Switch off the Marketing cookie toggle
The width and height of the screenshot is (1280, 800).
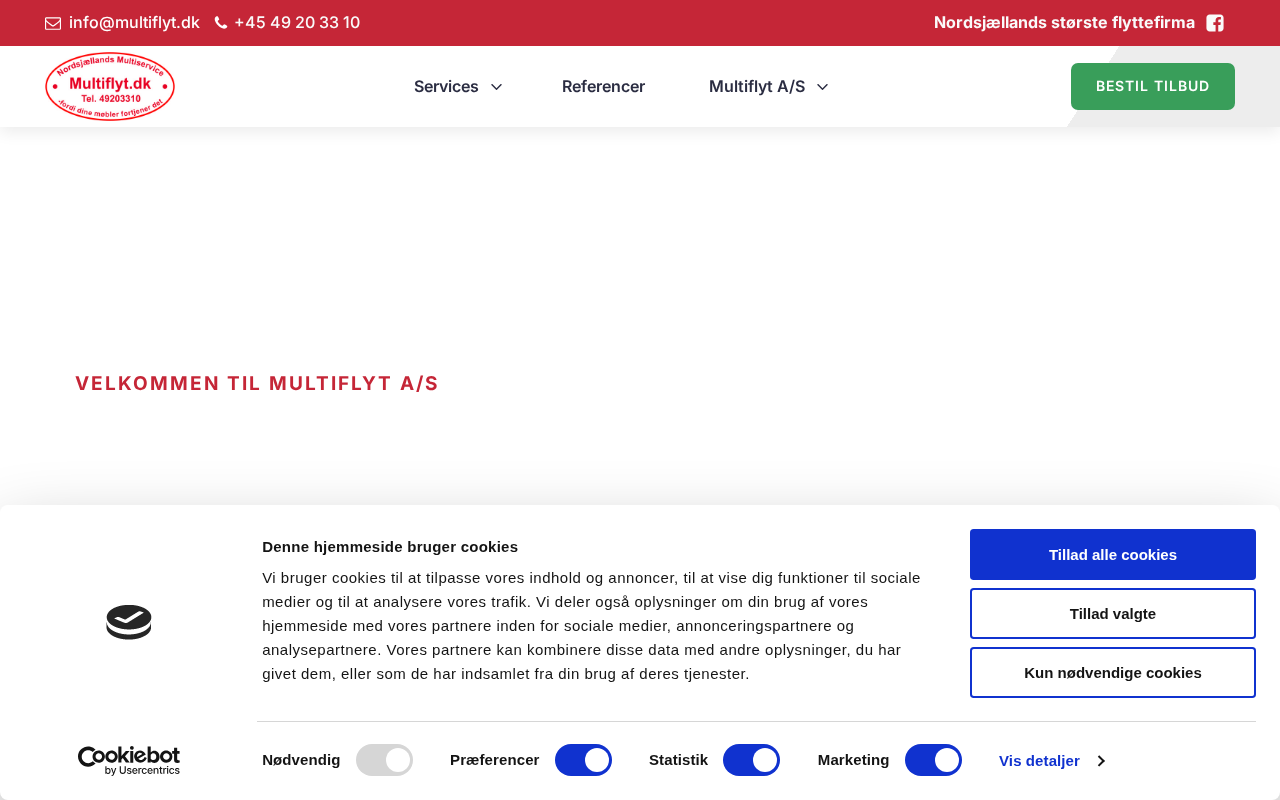pyautogui.click(x=933, y=760)
